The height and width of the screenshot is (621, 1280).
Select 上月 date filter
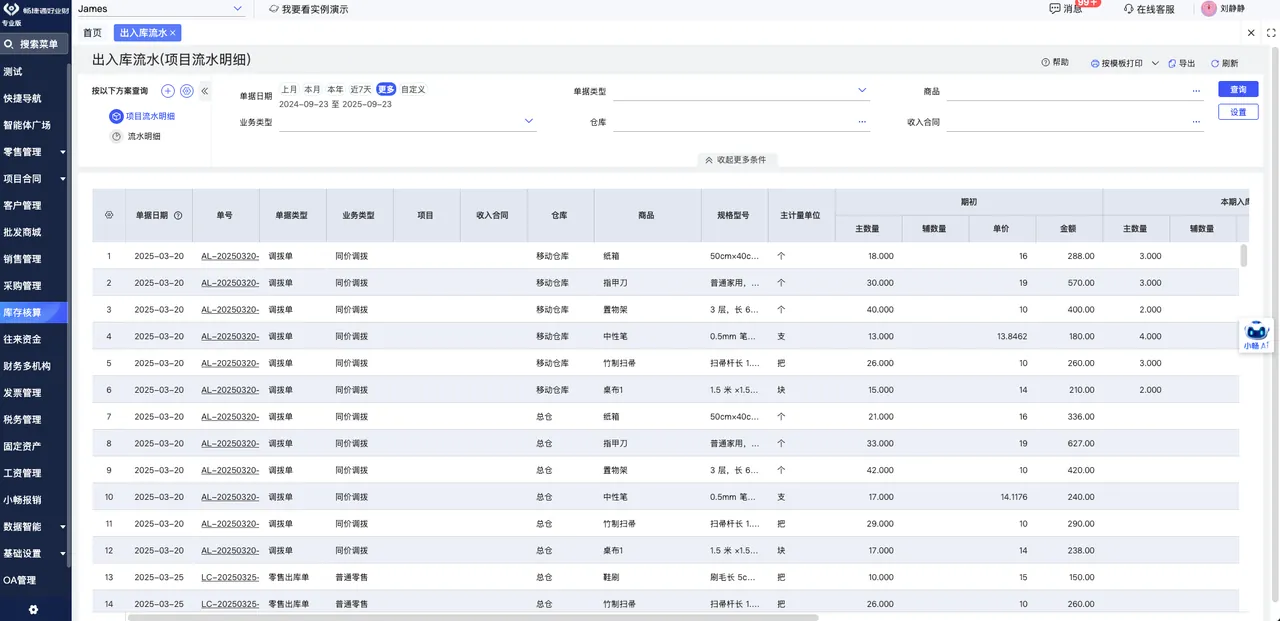[x=288, y=89]
